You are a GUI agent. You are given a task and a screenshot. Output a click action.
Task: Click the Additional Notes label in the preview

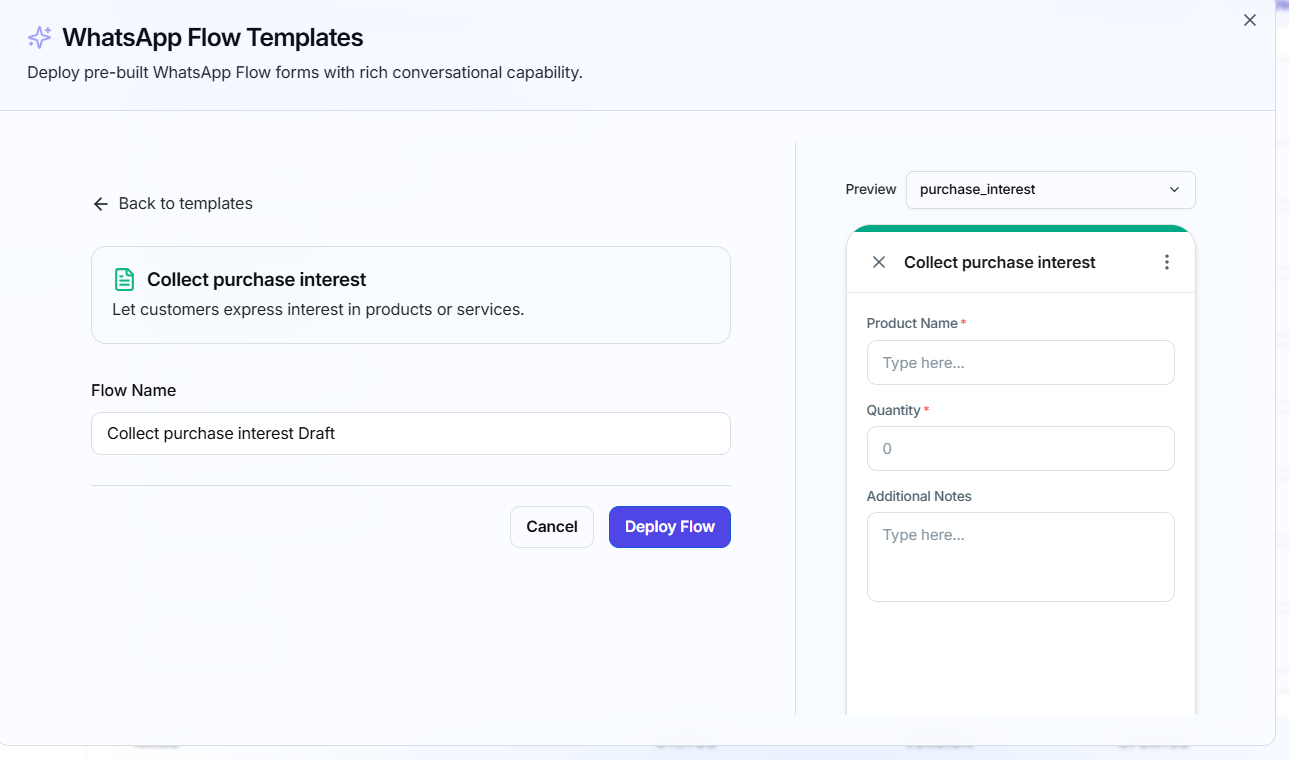[x=919, y=496]
